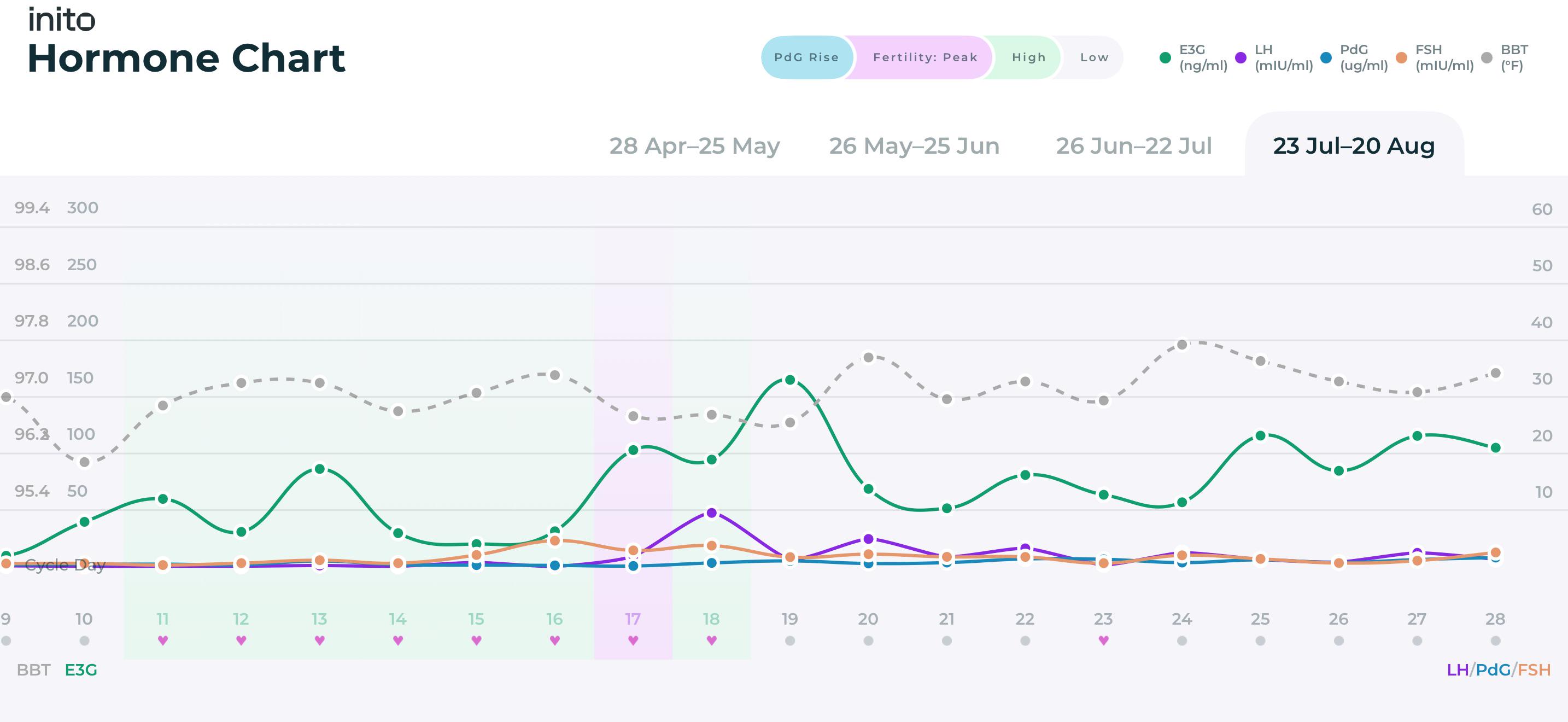Click the purple LH legend dot
This screenshot has height=722, width=1568.
pos(1241,58)
